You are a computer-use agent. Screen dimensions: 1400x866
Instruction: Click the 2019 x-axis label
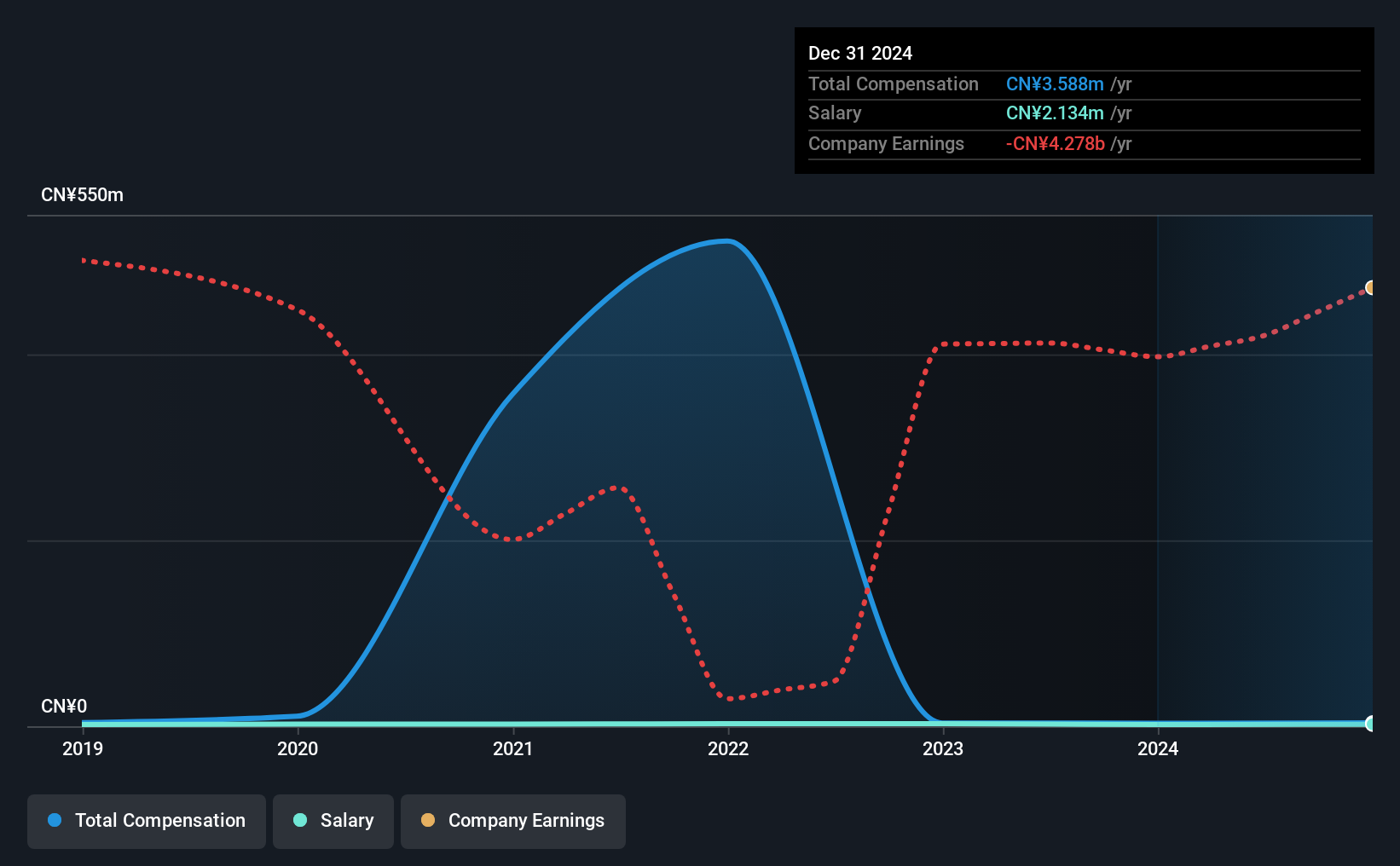83,748
